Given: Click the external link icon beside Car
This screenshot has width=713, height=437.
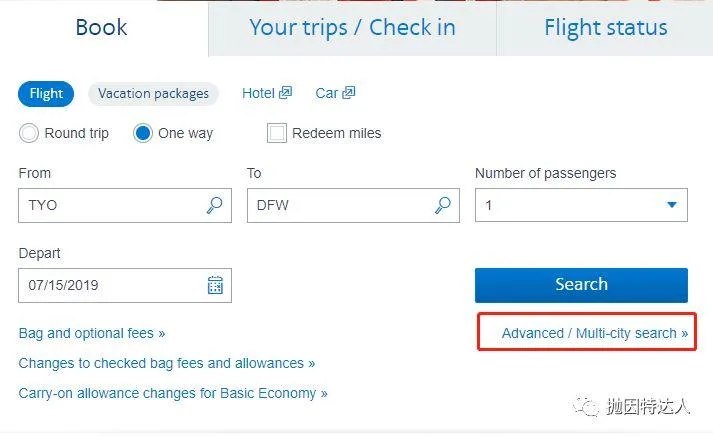Looking at the screenshot, I should tap(348, 93).
